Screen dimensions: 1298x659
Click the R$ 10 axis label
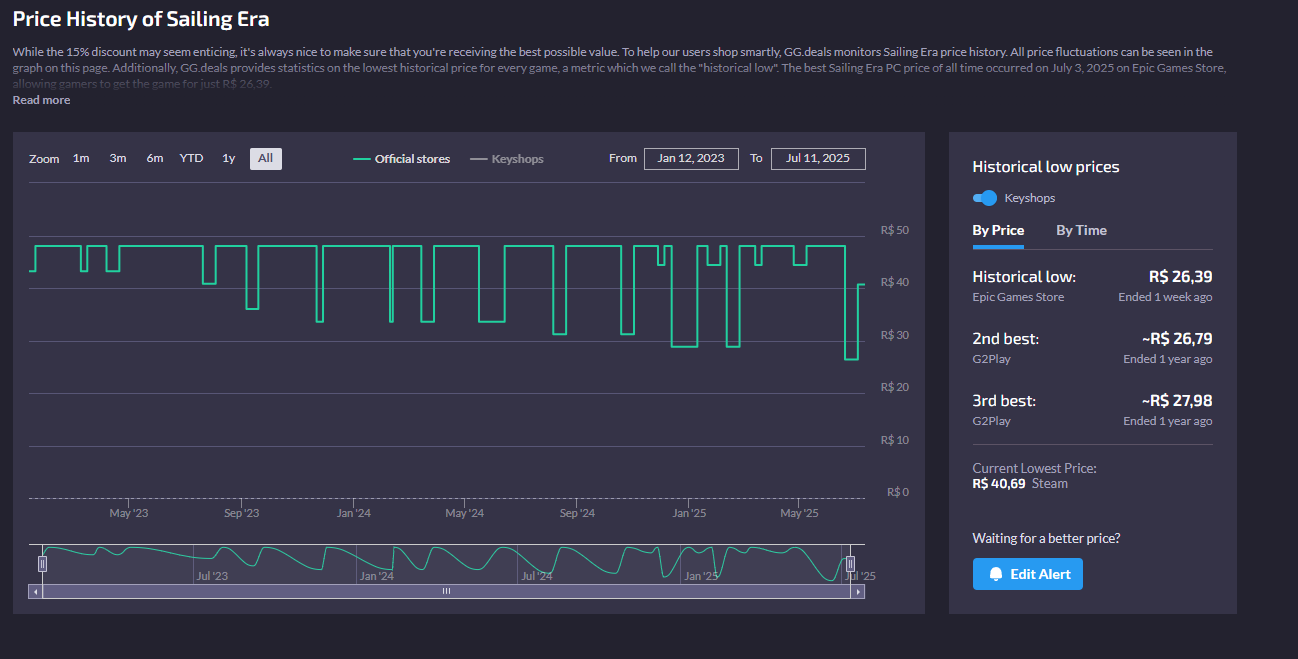(895, 440)
